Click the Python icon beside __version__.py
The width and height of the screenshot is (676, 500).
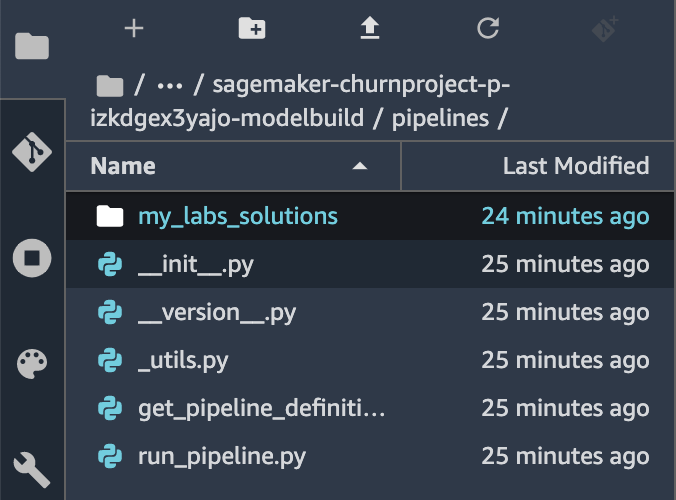tap(110, 312)
